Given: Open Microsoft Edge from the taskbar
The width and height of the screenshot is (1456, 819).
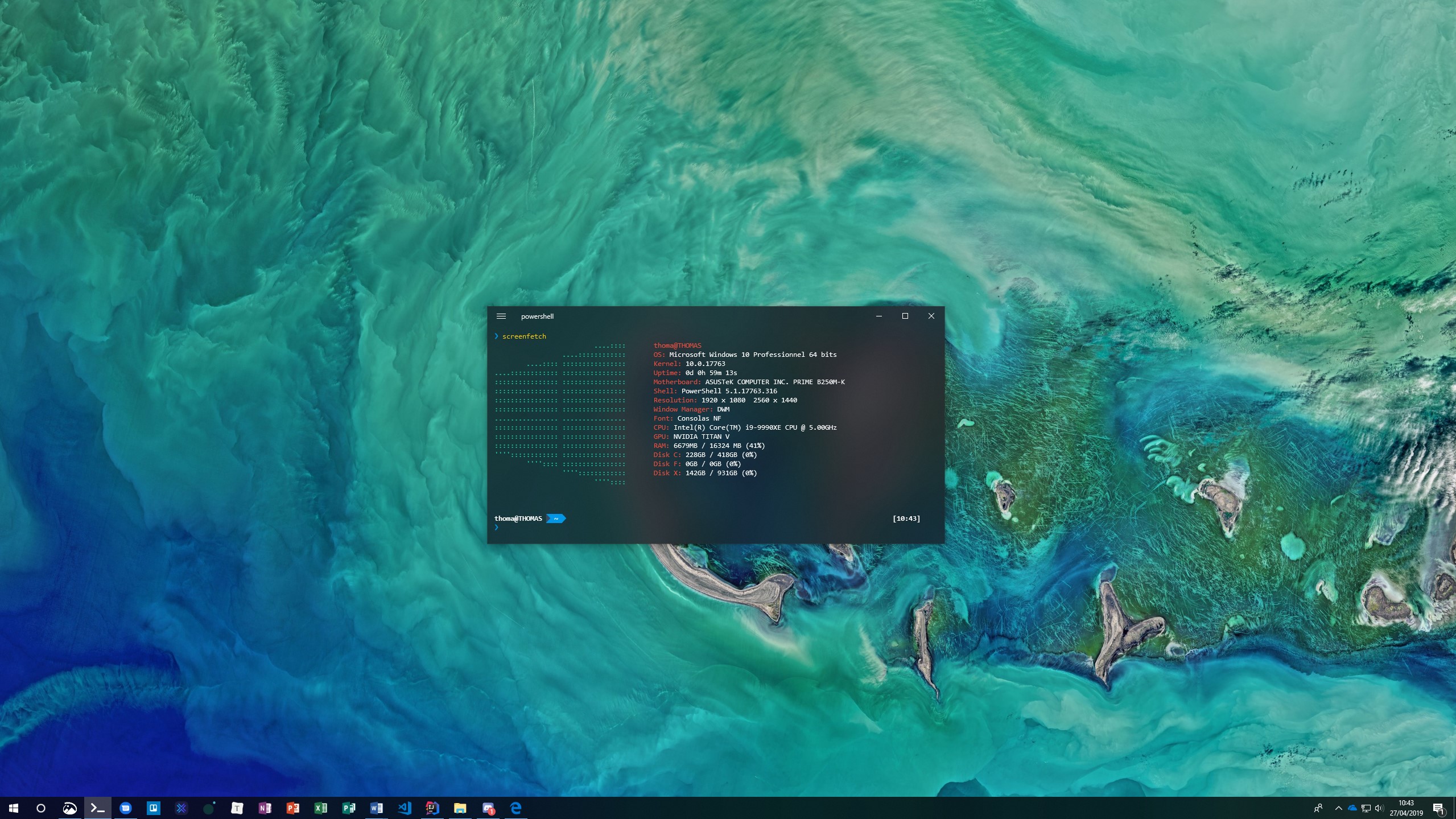Looking at the screenshot, I should click(x=515, y=808).
